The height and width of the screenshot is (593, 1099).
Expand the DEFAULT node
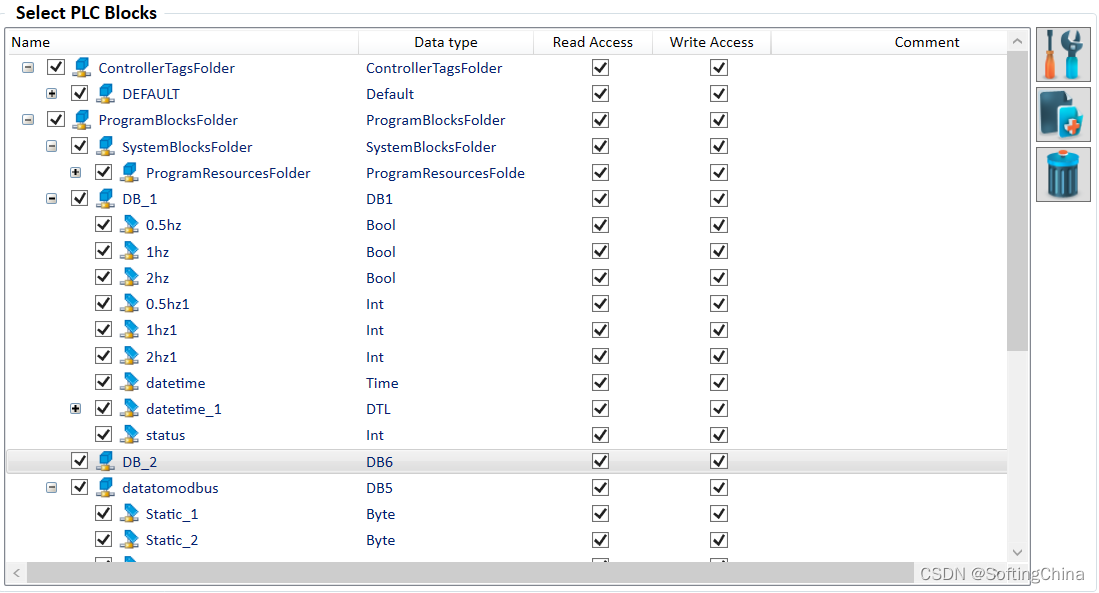[x=52, y=94]
